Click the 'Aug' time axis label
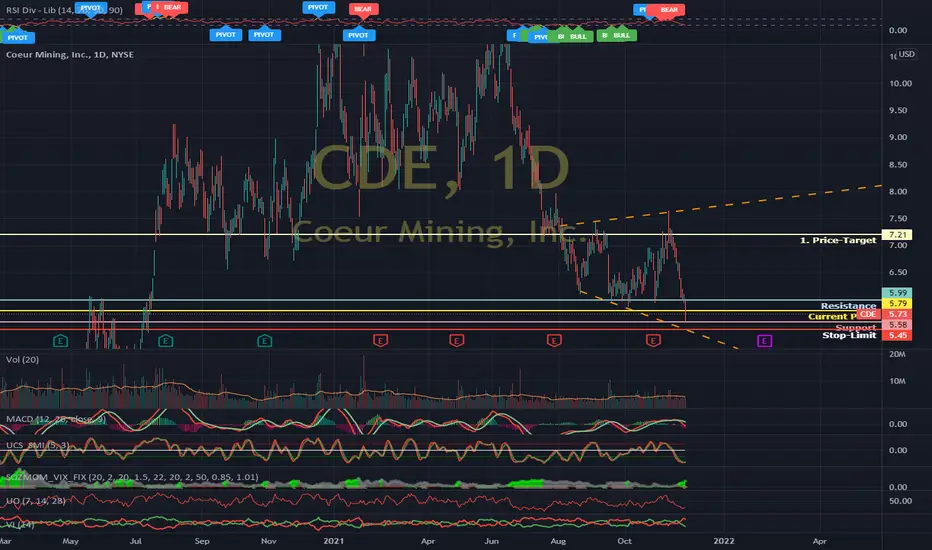The width and height of the screenshot is (932, 550). pos(558,541)
